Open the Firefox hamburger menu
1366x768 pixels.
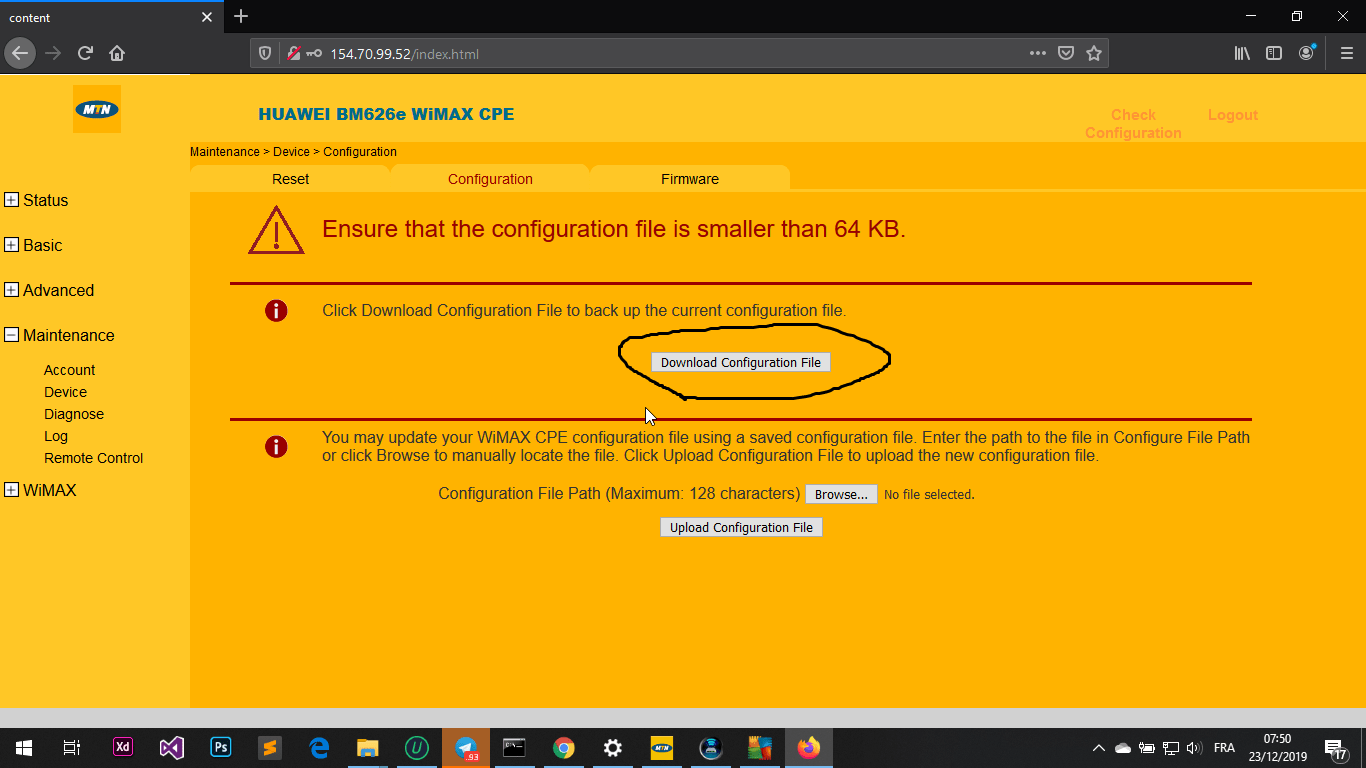coord(1346,53)
